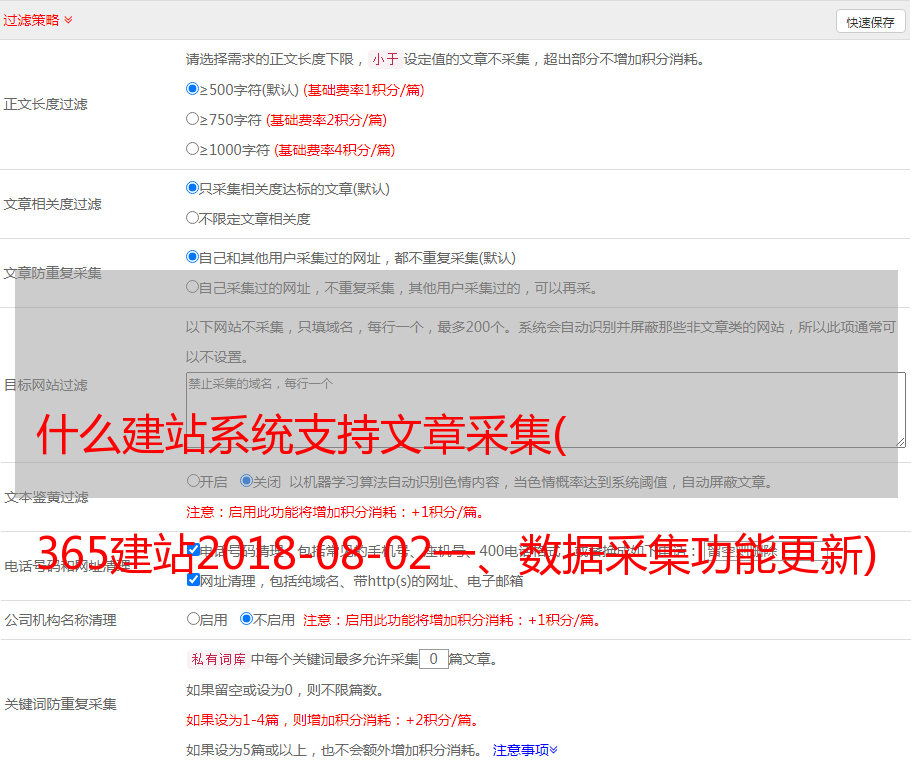Choose 不限定文章相关度 radio option
Screen dimensions: 912x768
pos(193,218)
